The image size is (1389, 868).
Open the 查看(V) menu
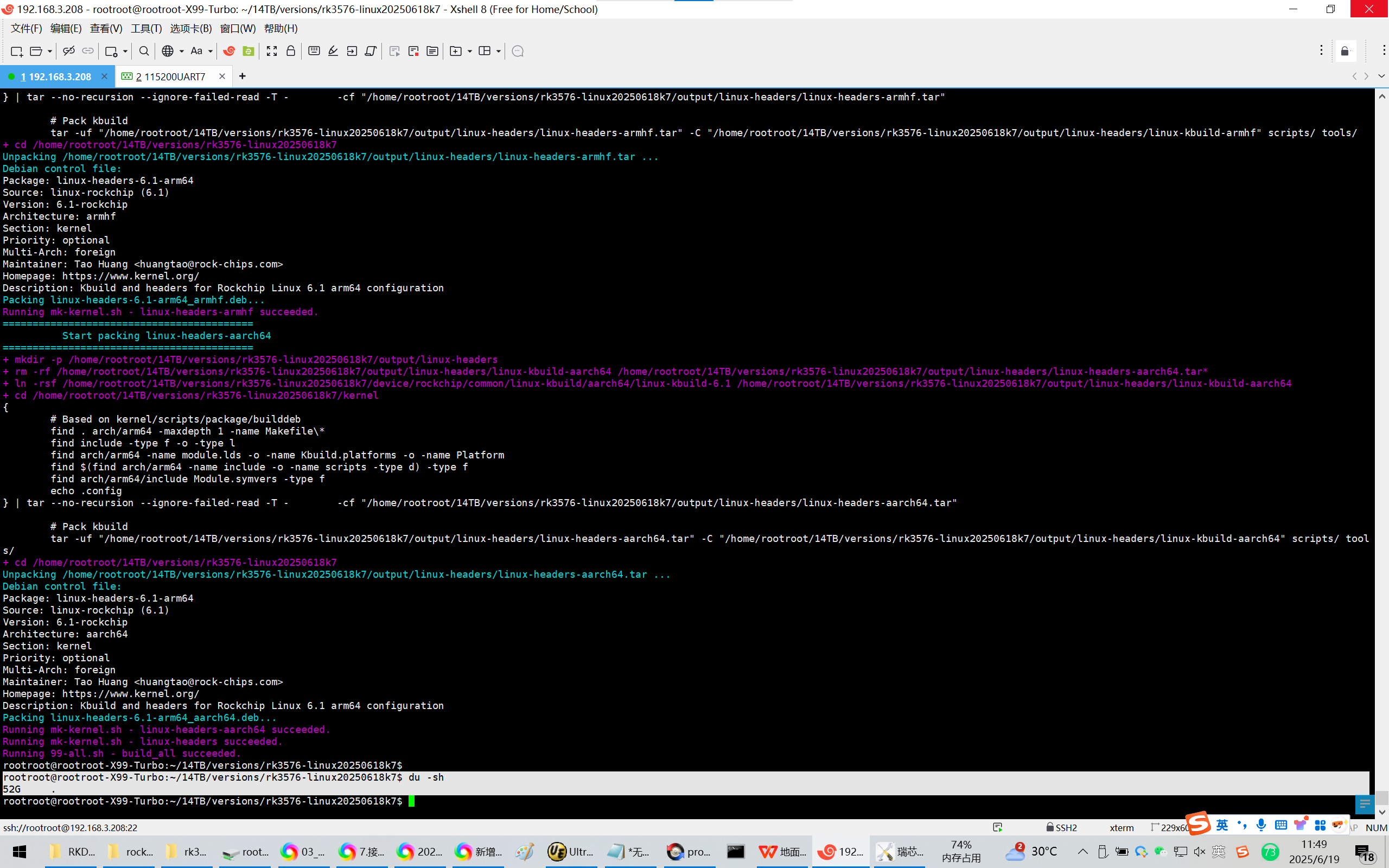(106, 29)
